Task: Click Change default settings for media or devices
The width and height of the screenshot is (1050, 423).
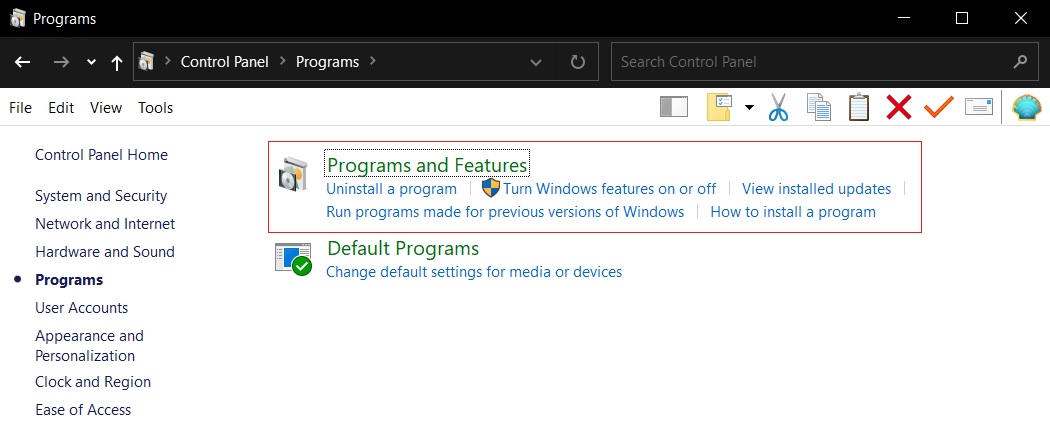Action: pyautogui.click(x=474, y=272)
